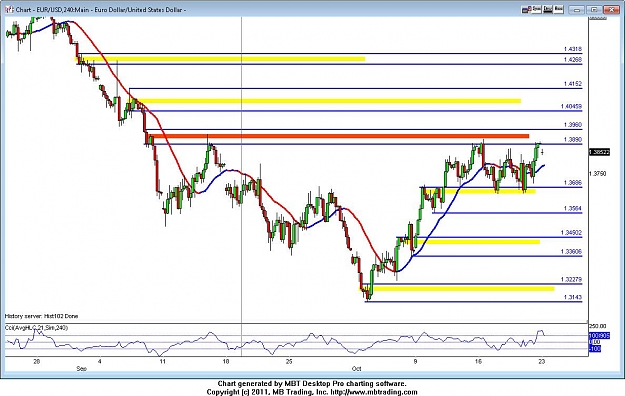Click the 1.4152 price level label
This screenshot has width=625, height=396.
pos(573,84)
